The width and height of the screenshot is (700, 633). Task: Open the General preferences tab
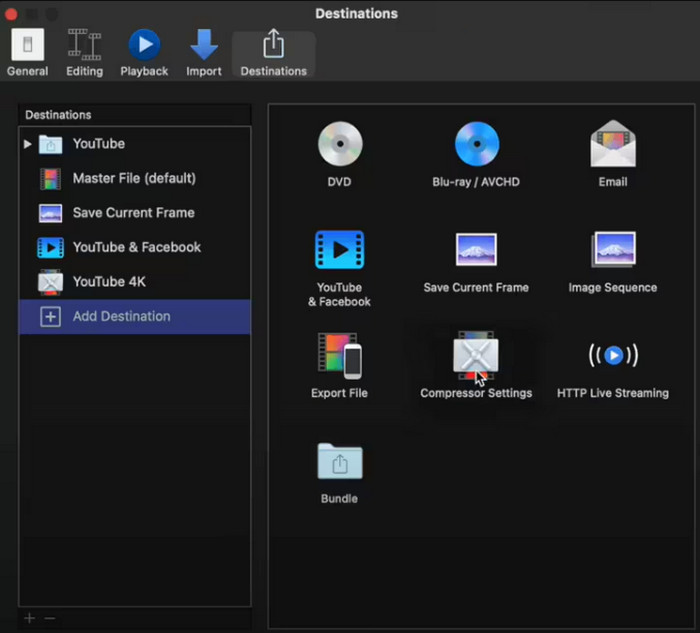27,53
